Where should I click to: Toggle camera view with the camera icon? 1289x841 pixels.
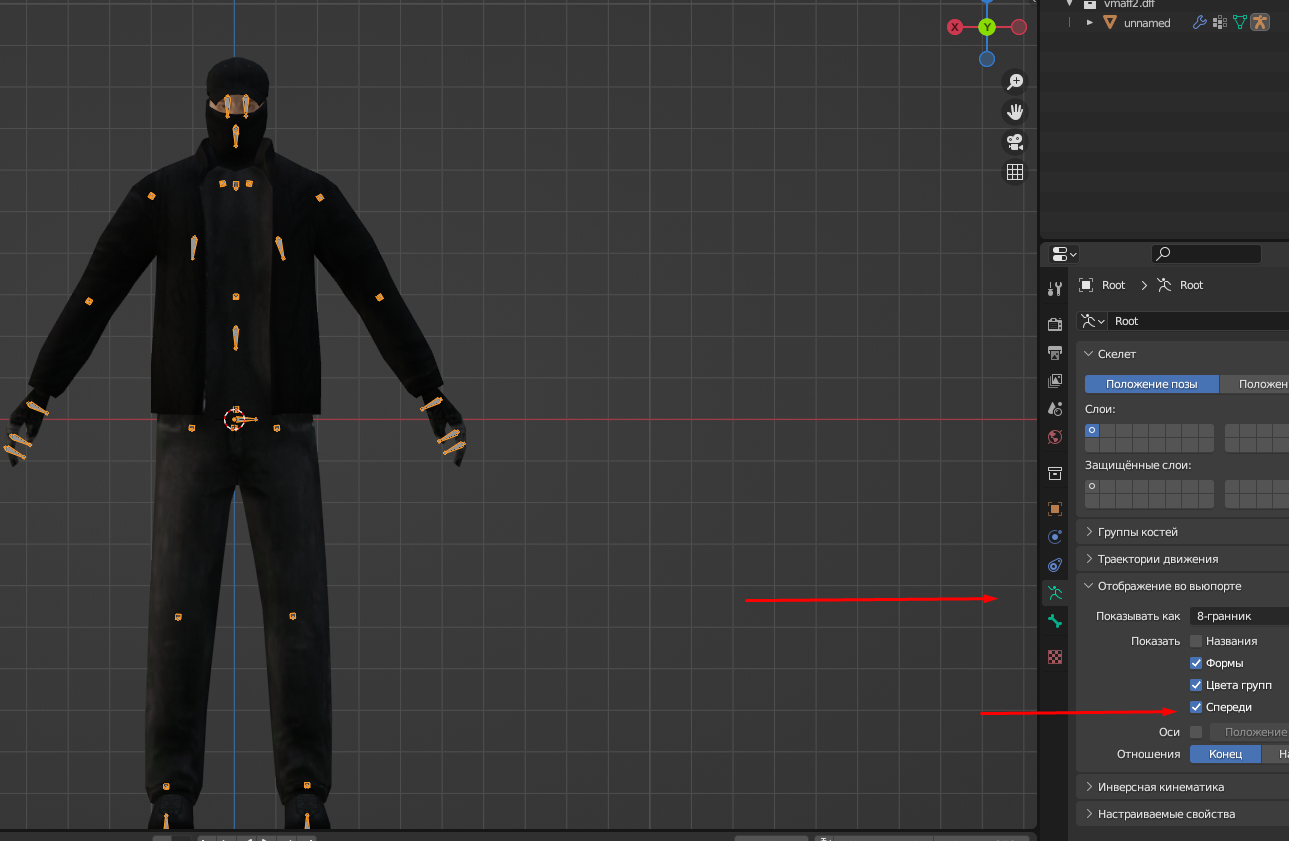coord(1015,141)
